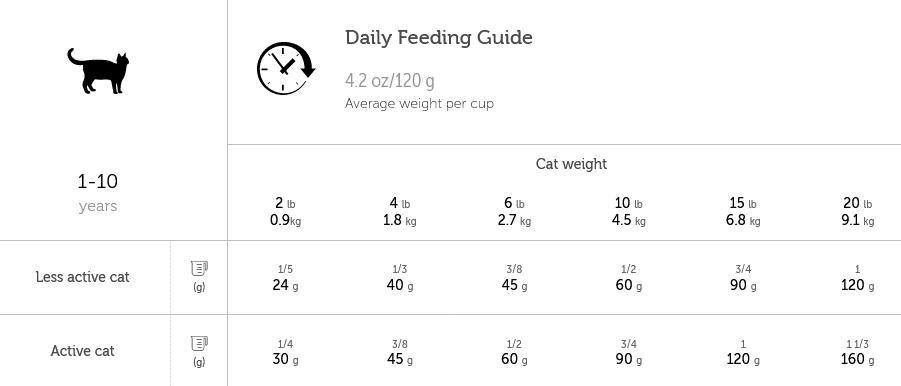Select the Daily Feeding Guide heading
The image size is (901, 386).
click(x=438, y=38)
